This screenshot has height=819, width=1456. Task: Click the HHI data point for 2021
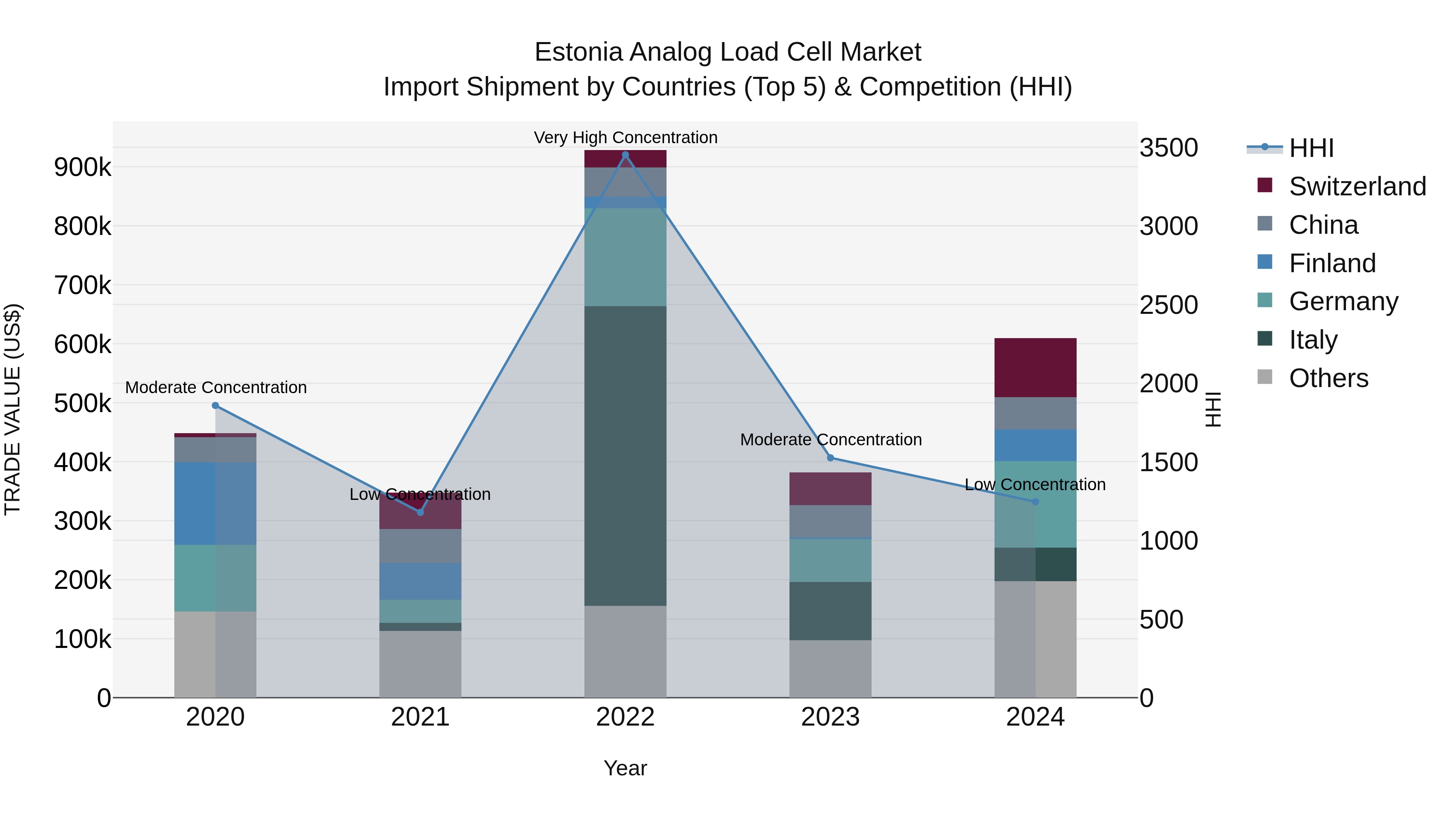tap(421, 512)
